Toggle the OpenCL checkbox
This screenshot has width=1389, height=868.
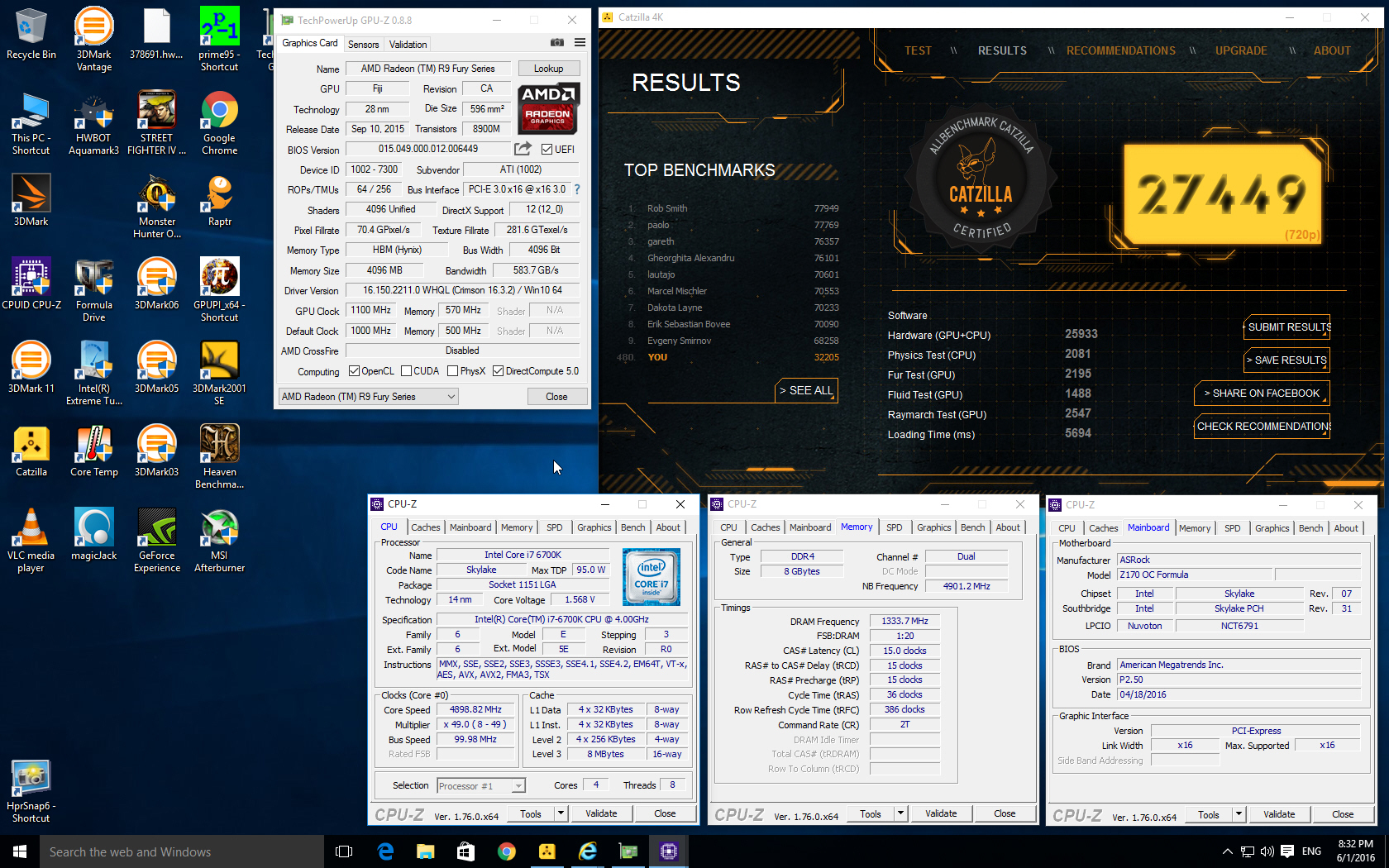[354, 371]
